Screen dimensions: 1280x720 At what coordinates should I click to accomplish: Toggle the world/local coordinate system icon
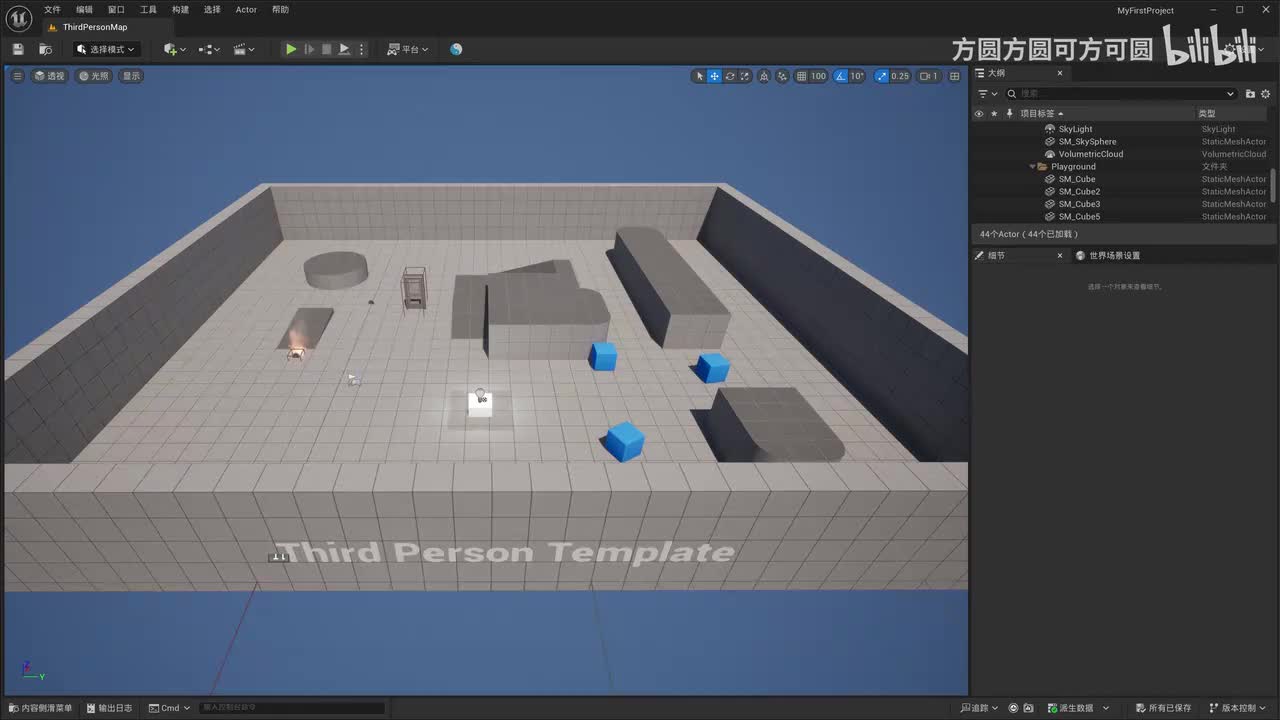(765, 76)
